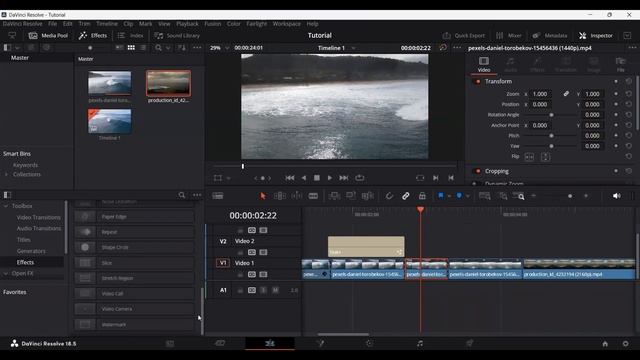Viewport: 640px width, 360px height.
Task: Select Video Transitions in Toolbox
Action: pos(38,218)
